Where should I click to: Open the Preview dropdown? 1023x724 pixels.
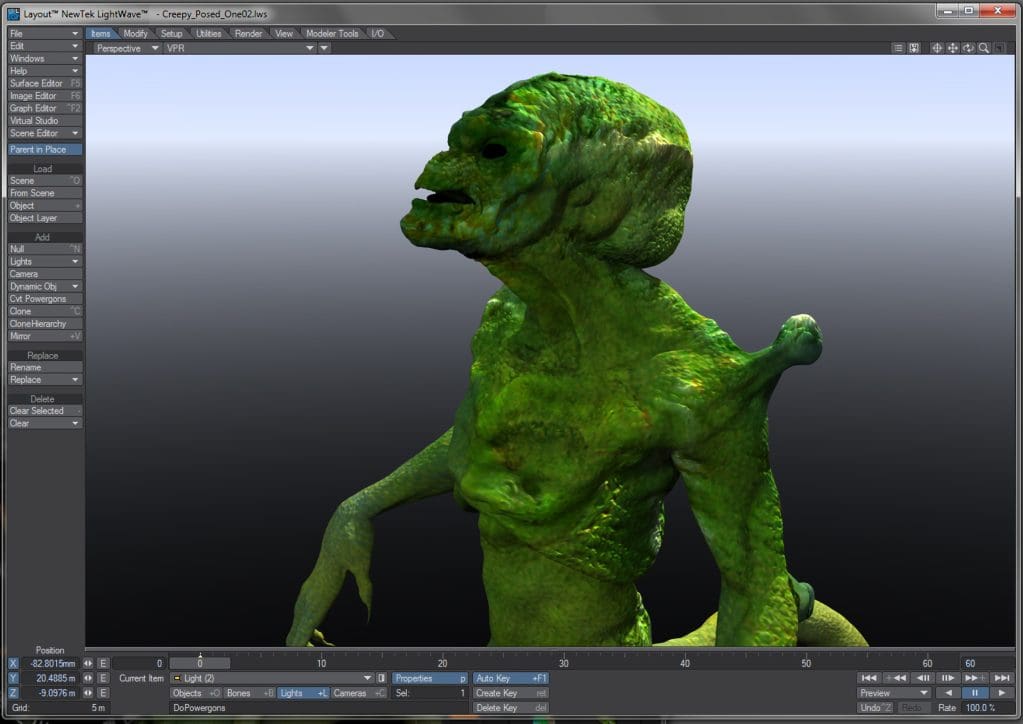[894, 693]
